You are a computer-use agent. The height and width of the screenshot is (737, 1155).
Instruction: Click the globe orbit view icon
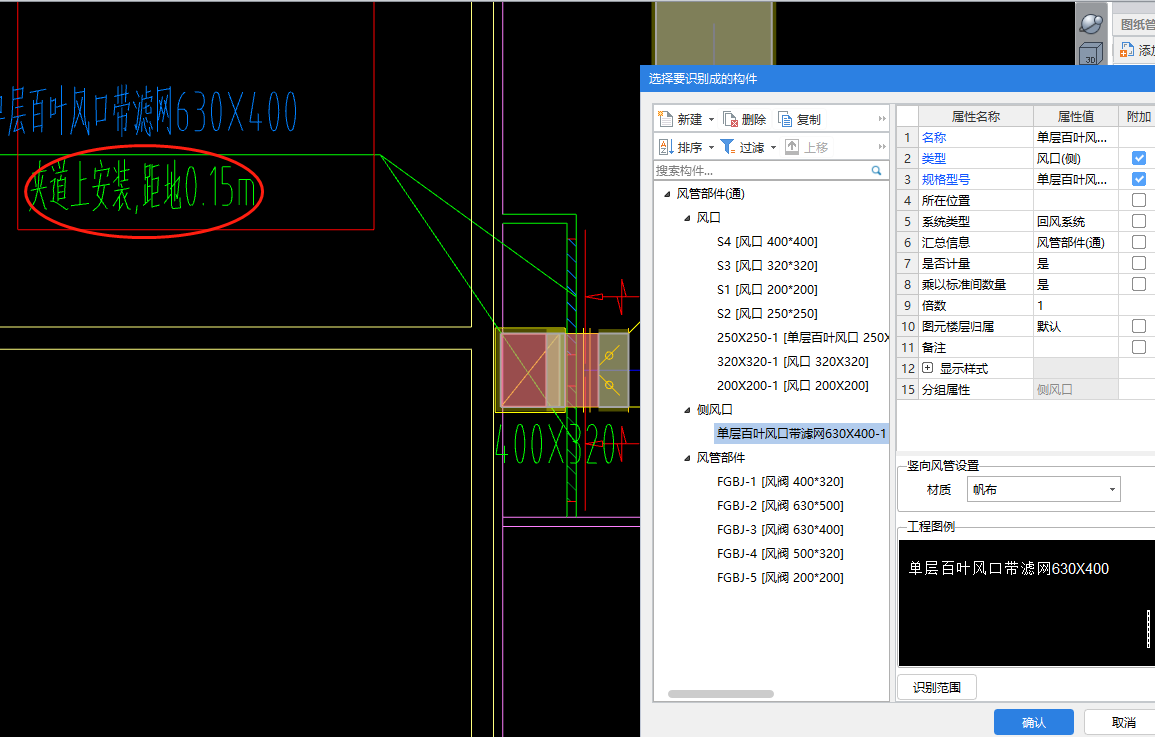point(1091,24)
